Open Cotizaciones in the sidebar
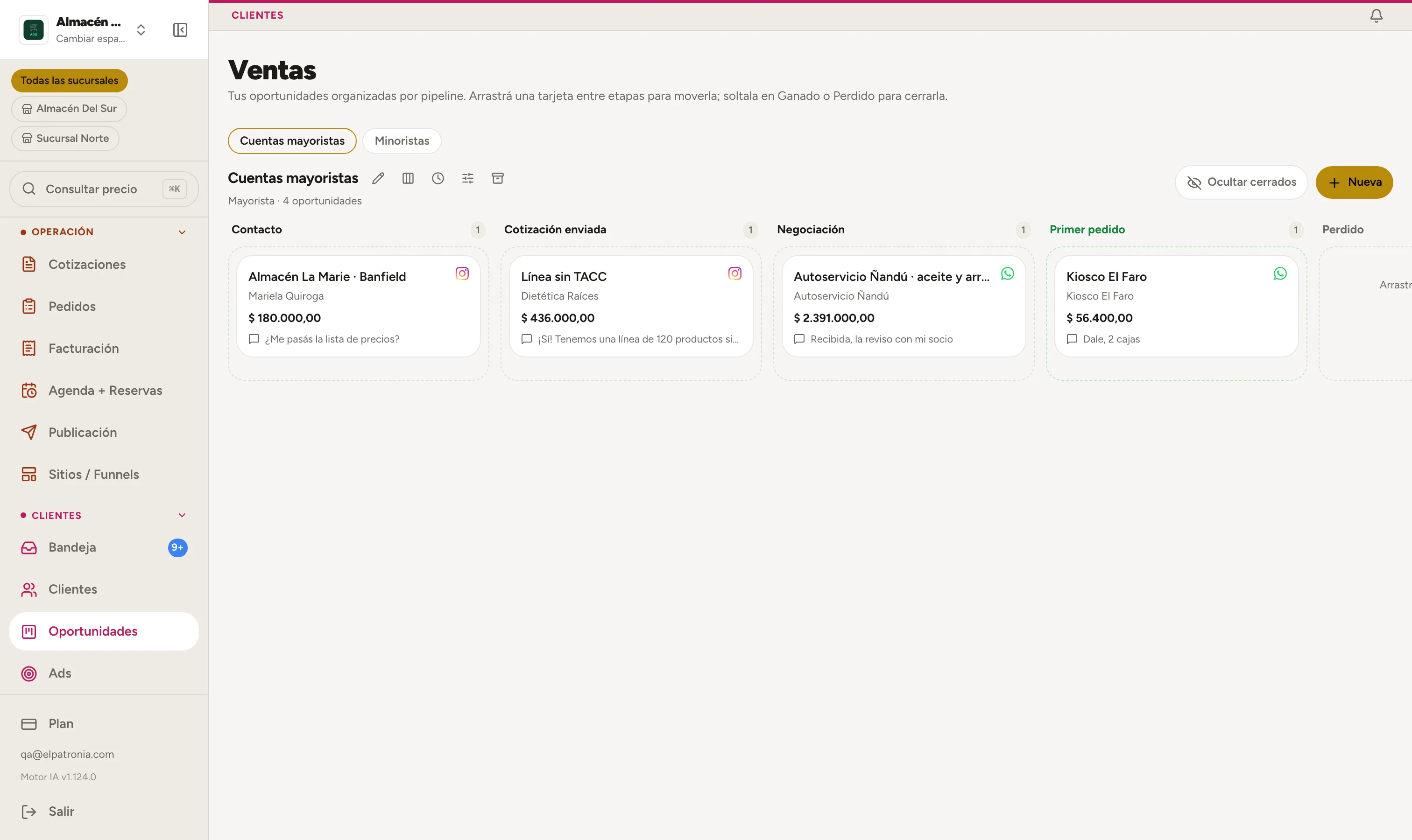The image size is (1412, 840). tap(104, 264)
